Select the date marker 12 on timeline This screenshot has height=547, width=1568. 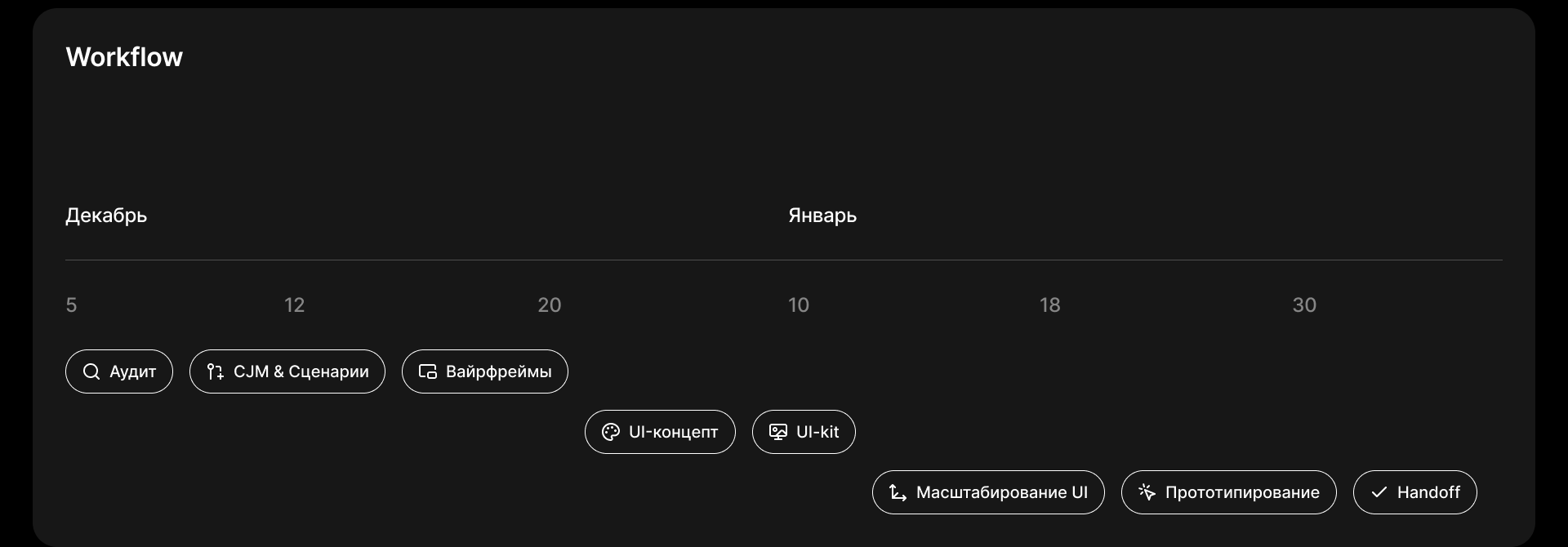(294, 305)
